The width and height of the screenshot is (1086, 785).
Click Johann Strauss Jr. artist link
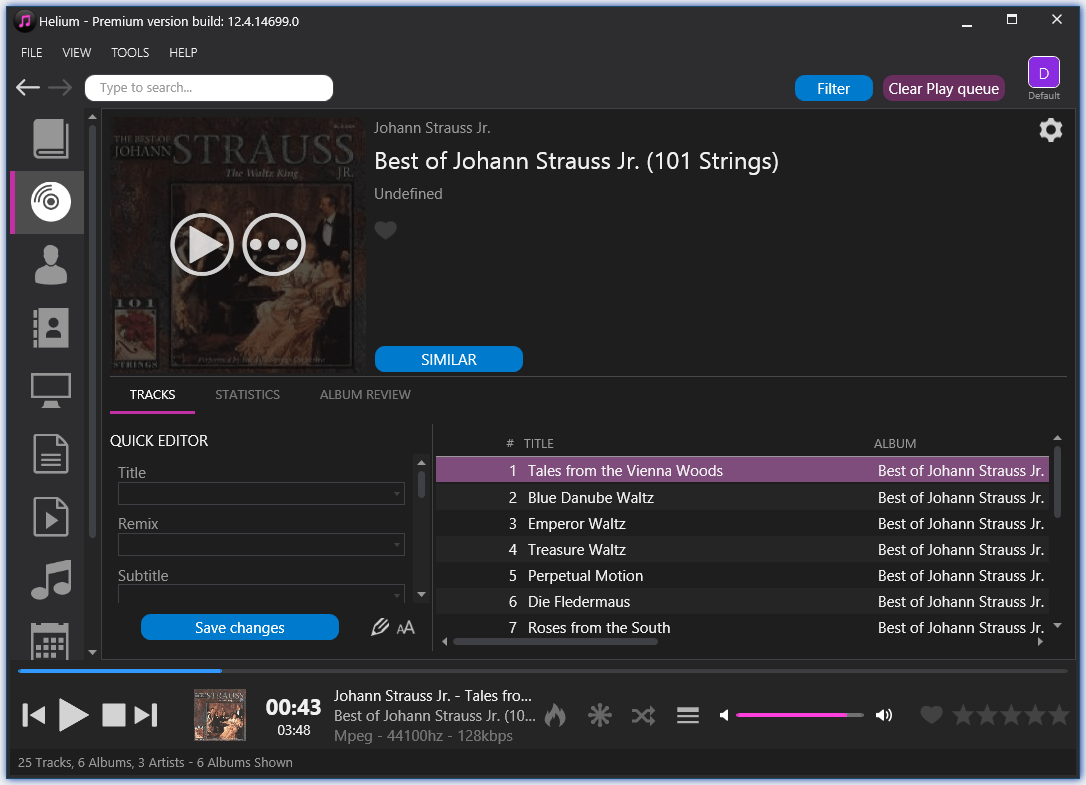pyautogui.click(x=432, y=128)
